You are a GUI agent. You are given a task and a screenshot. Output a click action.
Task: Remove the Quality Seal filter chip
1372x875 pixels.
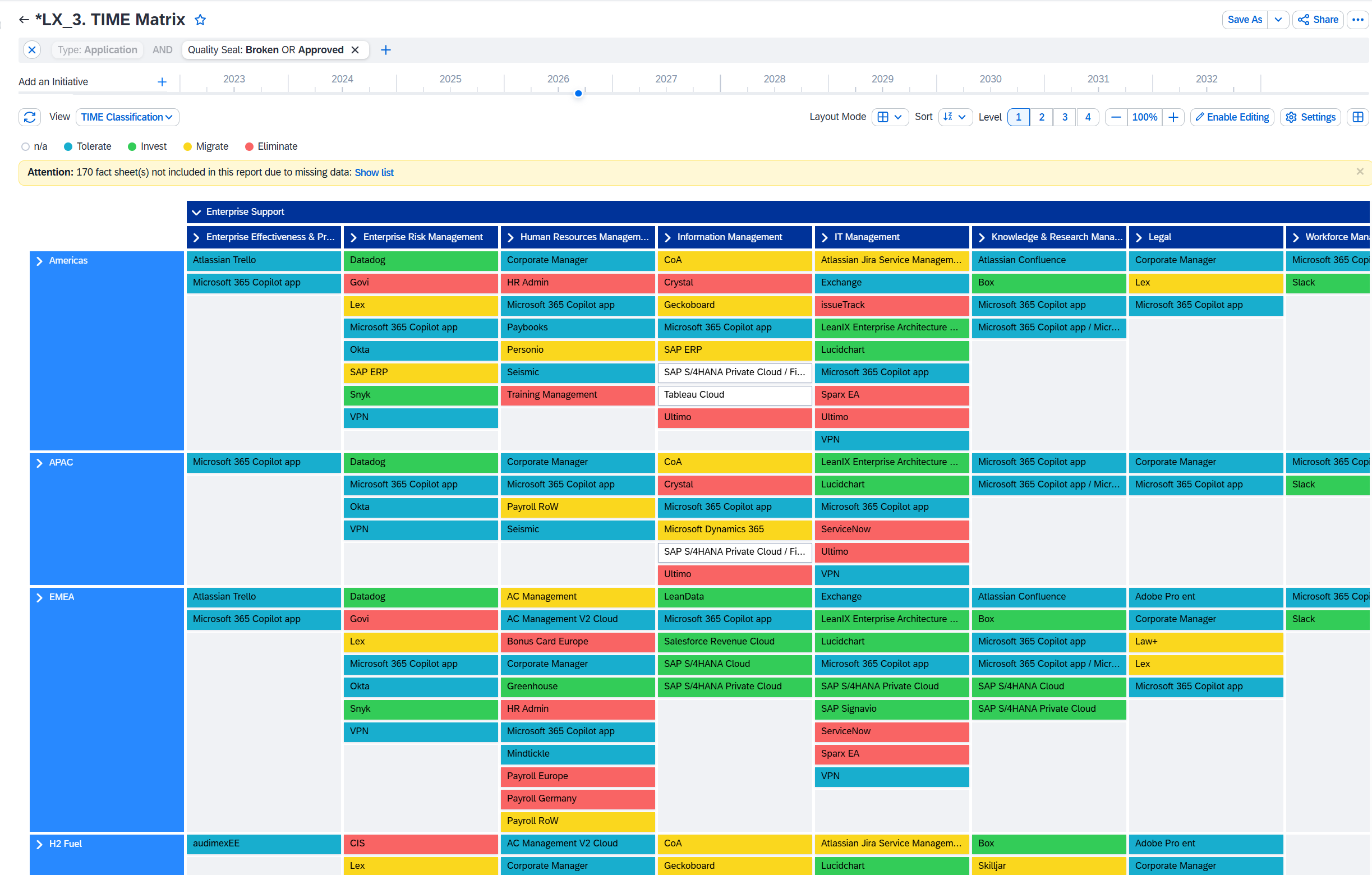tap(355, 50)
